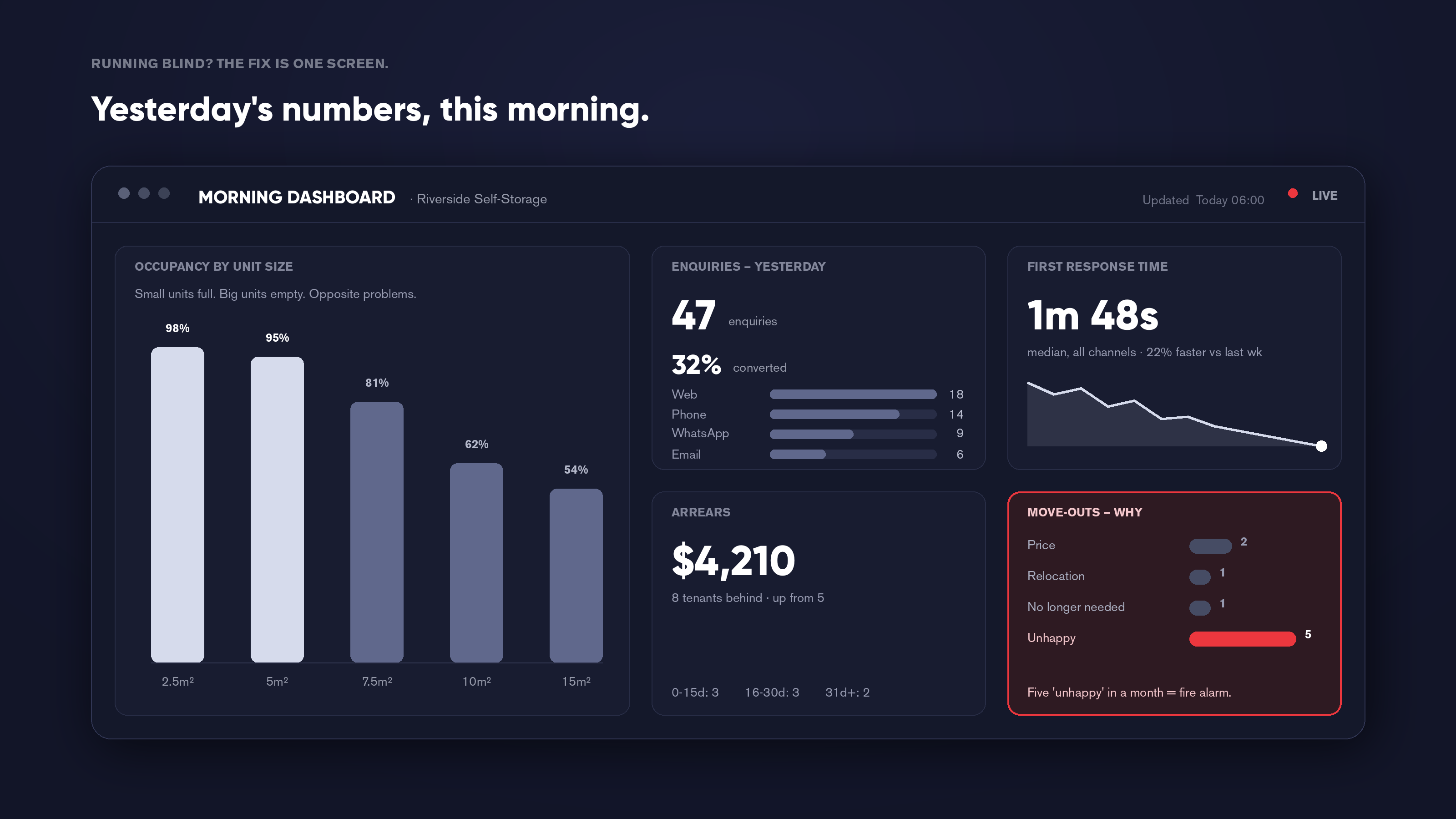Click the Unhappy count 5

(1308, 635)
